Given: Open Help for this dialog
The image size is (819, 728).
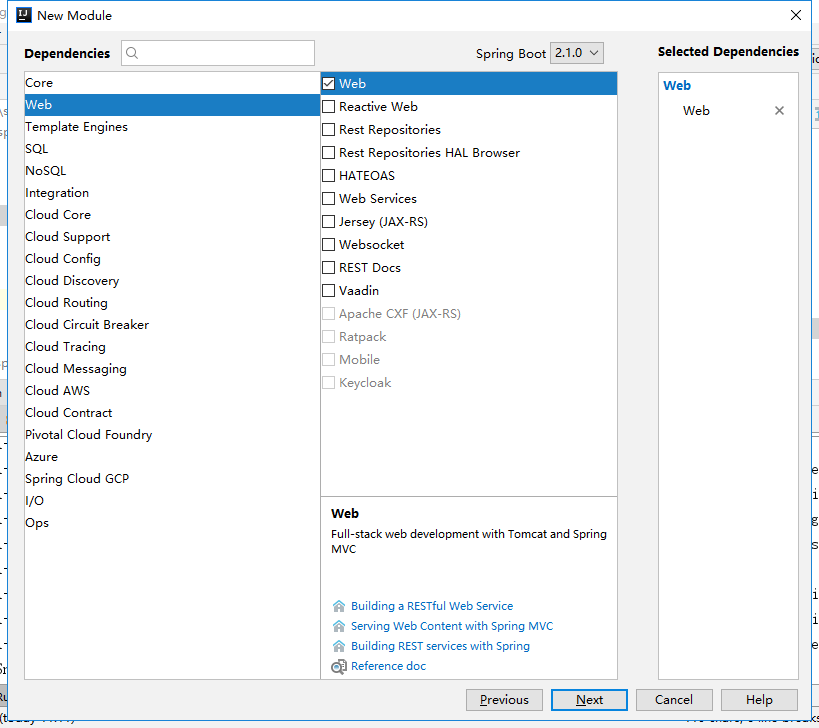Looking at the screenshot, I should click(x=759, y=700).
